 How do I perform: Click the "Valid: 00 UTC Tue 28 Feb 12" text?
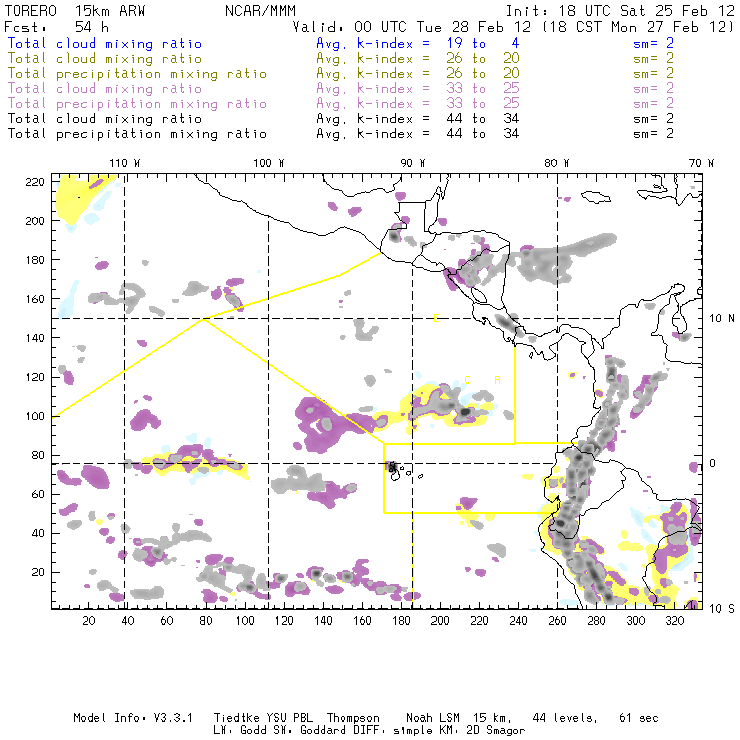point(412,27)
